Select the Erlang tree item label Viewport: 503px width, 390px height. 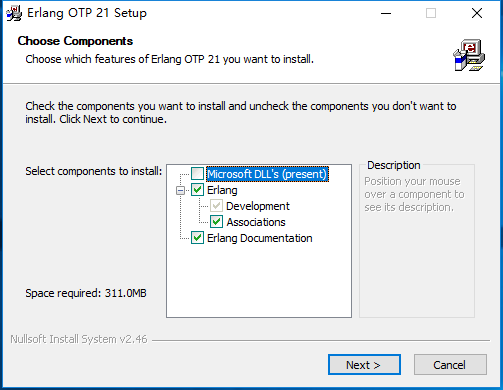[x=222, y=190]
